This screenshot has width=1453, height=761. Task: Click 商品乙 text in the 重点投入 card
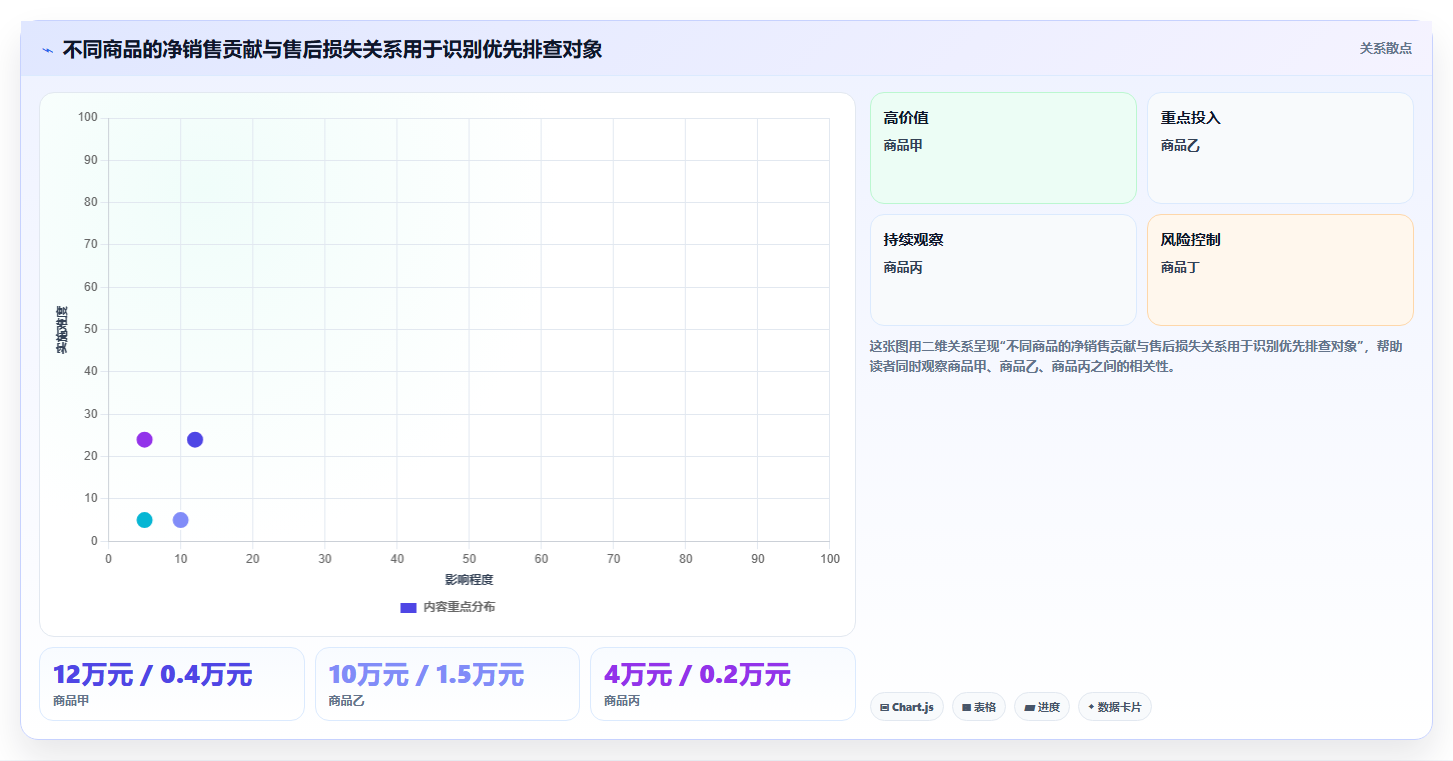(x=1180, y=145)
